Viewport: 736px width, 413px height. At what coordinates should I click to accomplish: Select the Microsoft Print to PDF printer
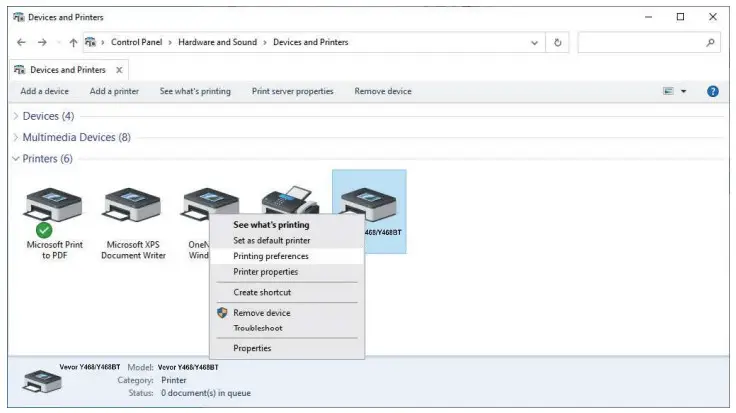54,224
